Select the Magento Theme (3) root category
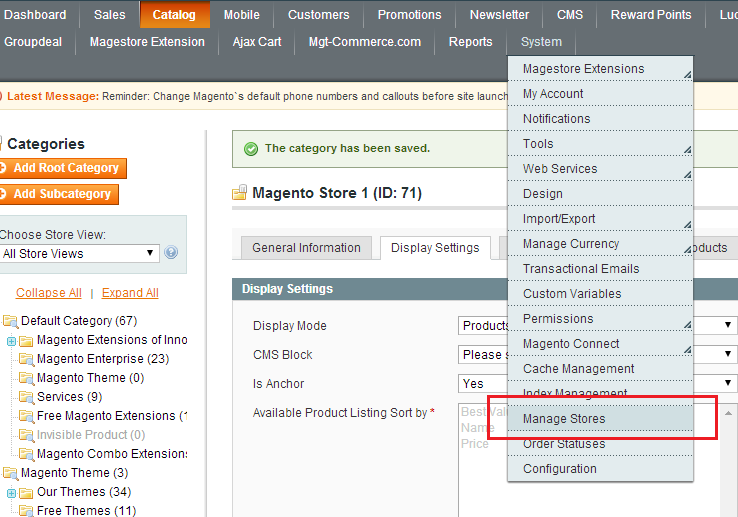Viewport: 738px width, 517px height. (x=74, y=473)
